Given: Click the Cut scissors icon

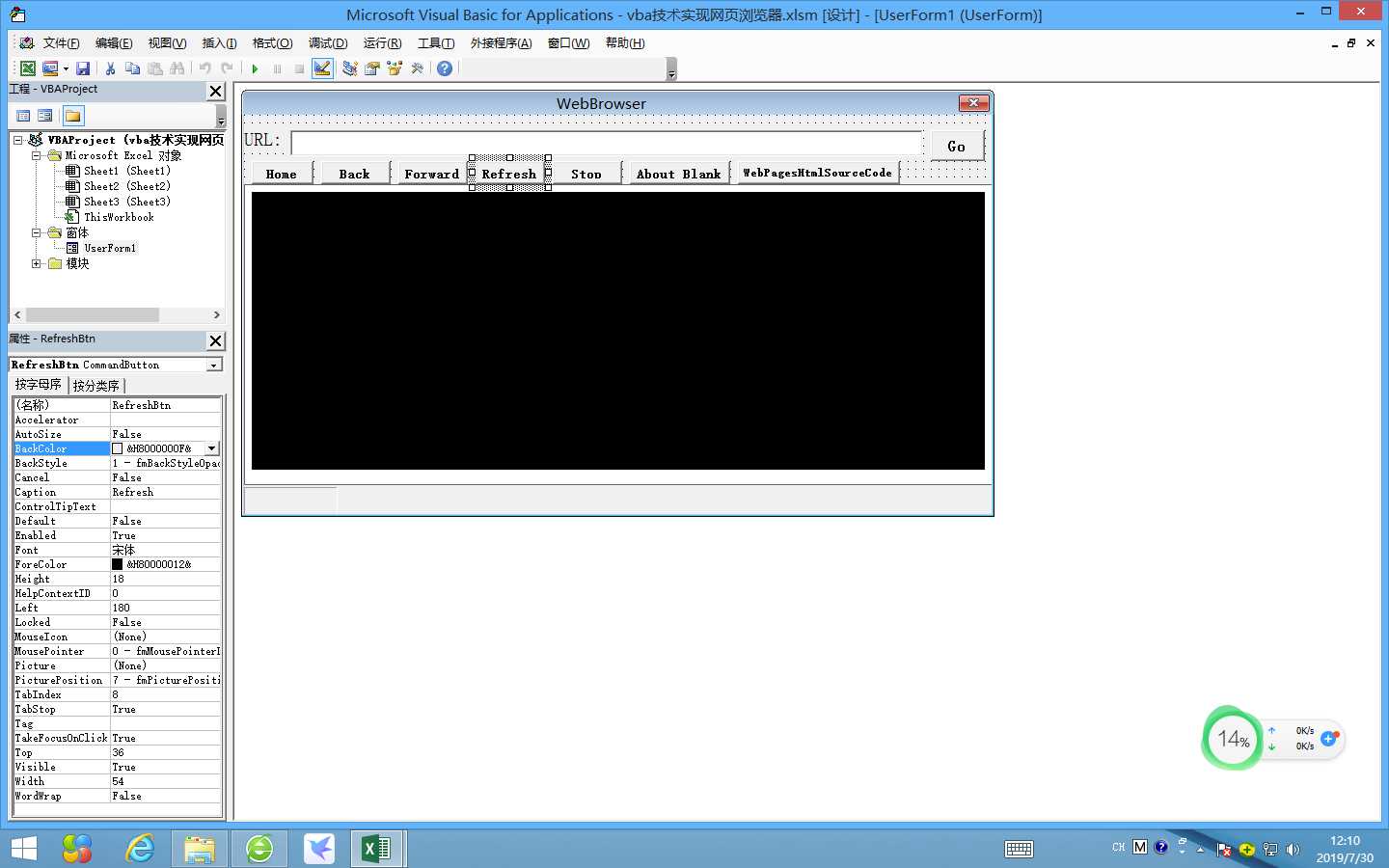Looking at the screenshot, I should tap(110, 68).
